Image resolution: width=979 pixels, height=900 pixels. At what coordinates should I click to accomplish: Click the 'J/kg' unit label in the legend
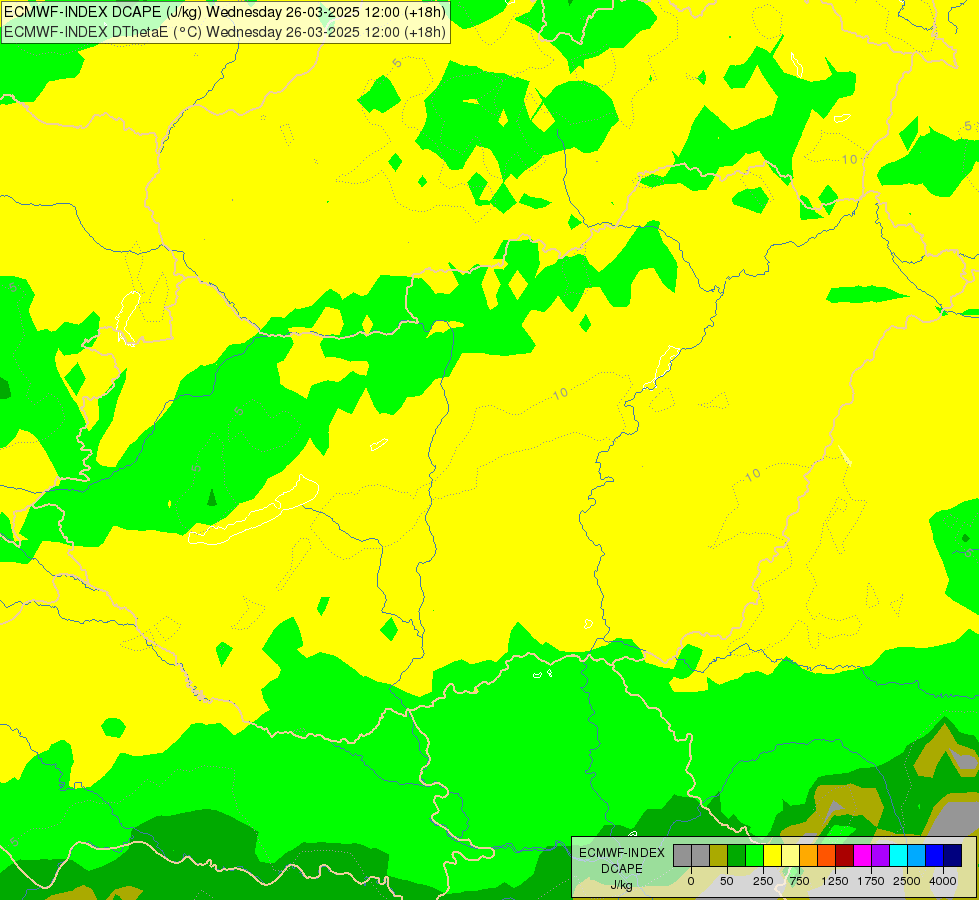tap(621, 885)
